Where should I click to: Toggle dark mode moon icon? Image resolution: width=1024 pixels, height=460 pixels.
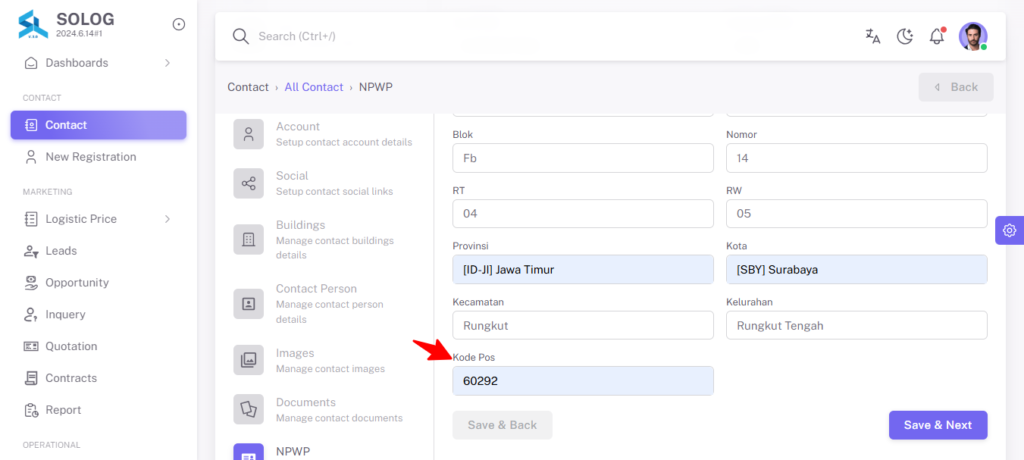(x=904, y=37)
